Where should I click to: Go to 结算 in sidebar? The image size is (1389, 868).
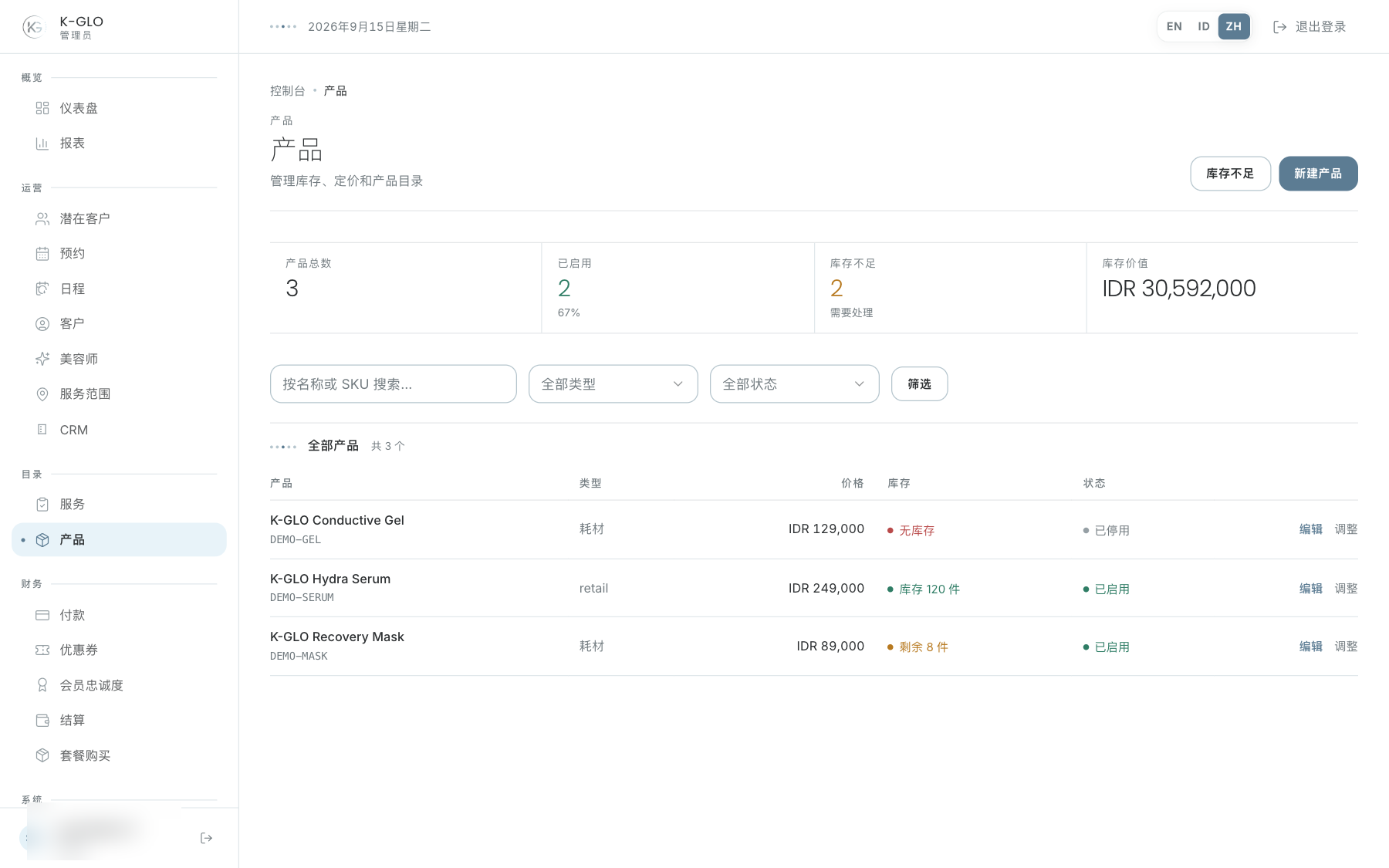pos(119,721)
